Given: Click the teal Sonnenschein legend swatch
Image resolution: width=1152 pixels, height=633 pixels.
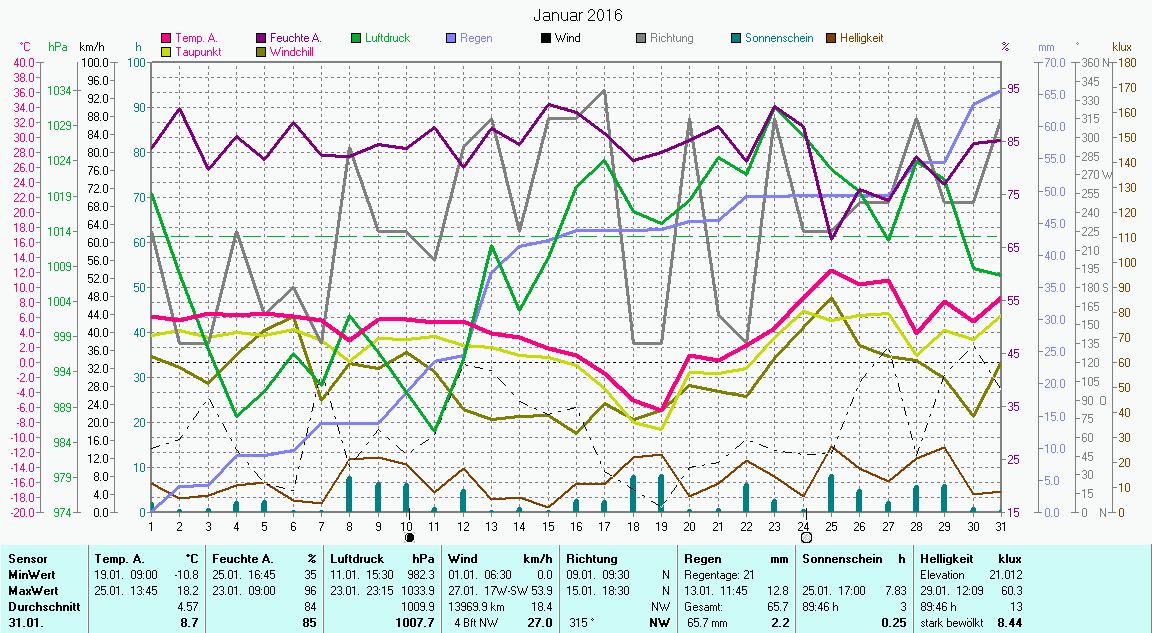Looking at the screenshot, I should (x=736, y=38).
